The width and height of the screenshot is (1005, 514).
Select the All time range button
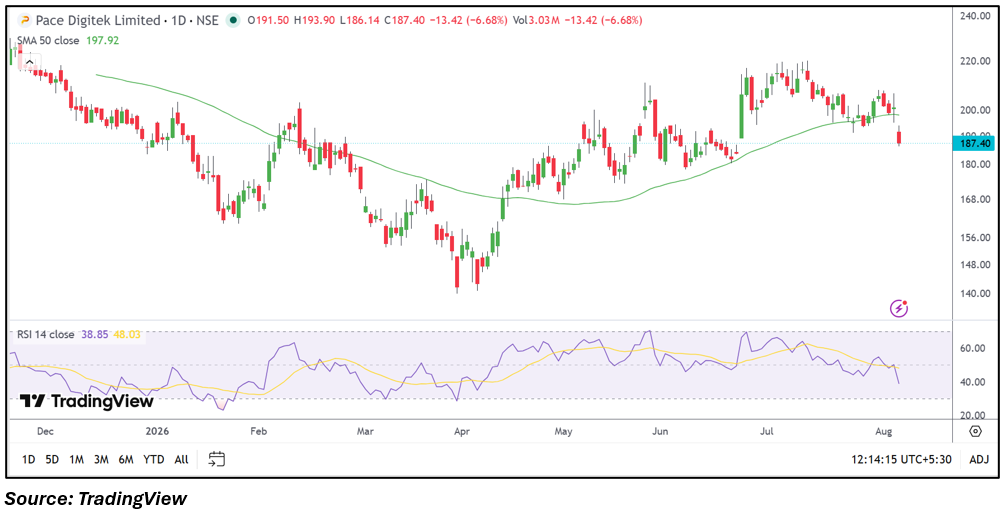(181, 460)
